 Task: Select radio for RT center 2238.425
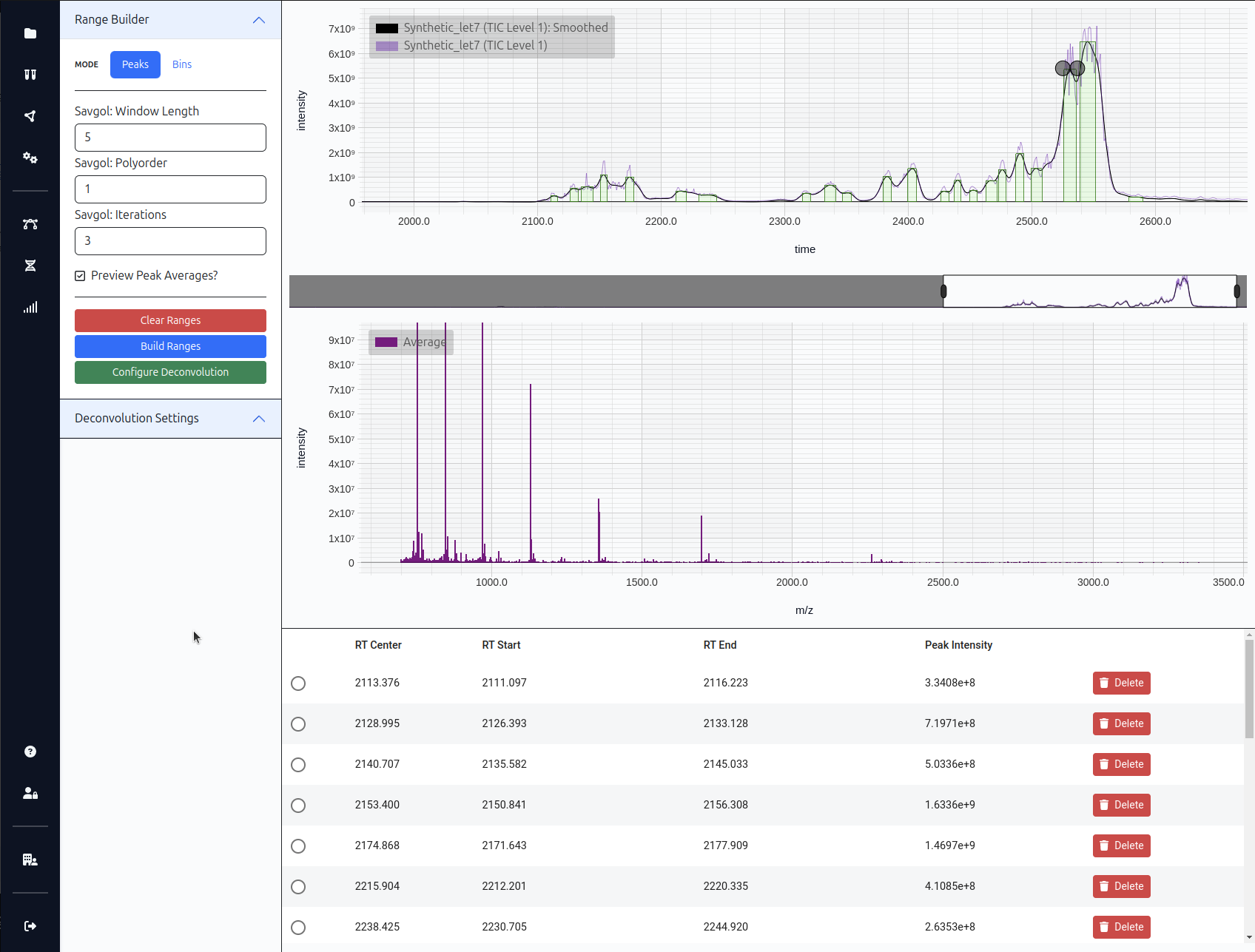(x=298, y=928)
